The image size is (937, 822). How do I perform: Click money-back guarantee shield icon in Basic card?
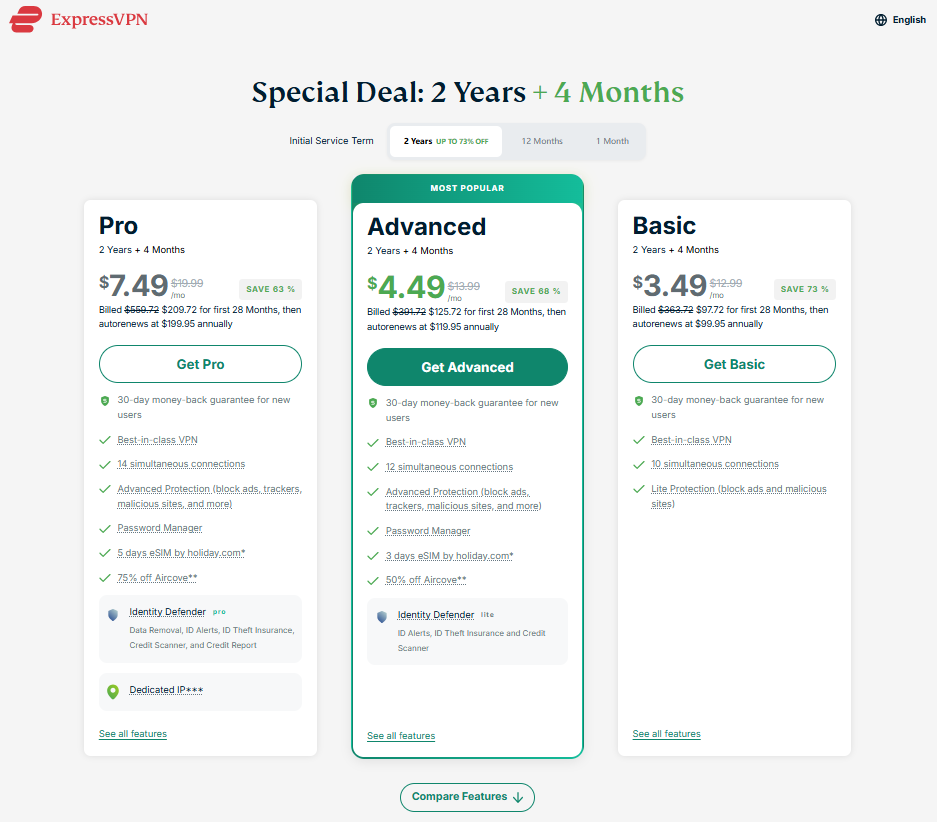tap(639, 400)
